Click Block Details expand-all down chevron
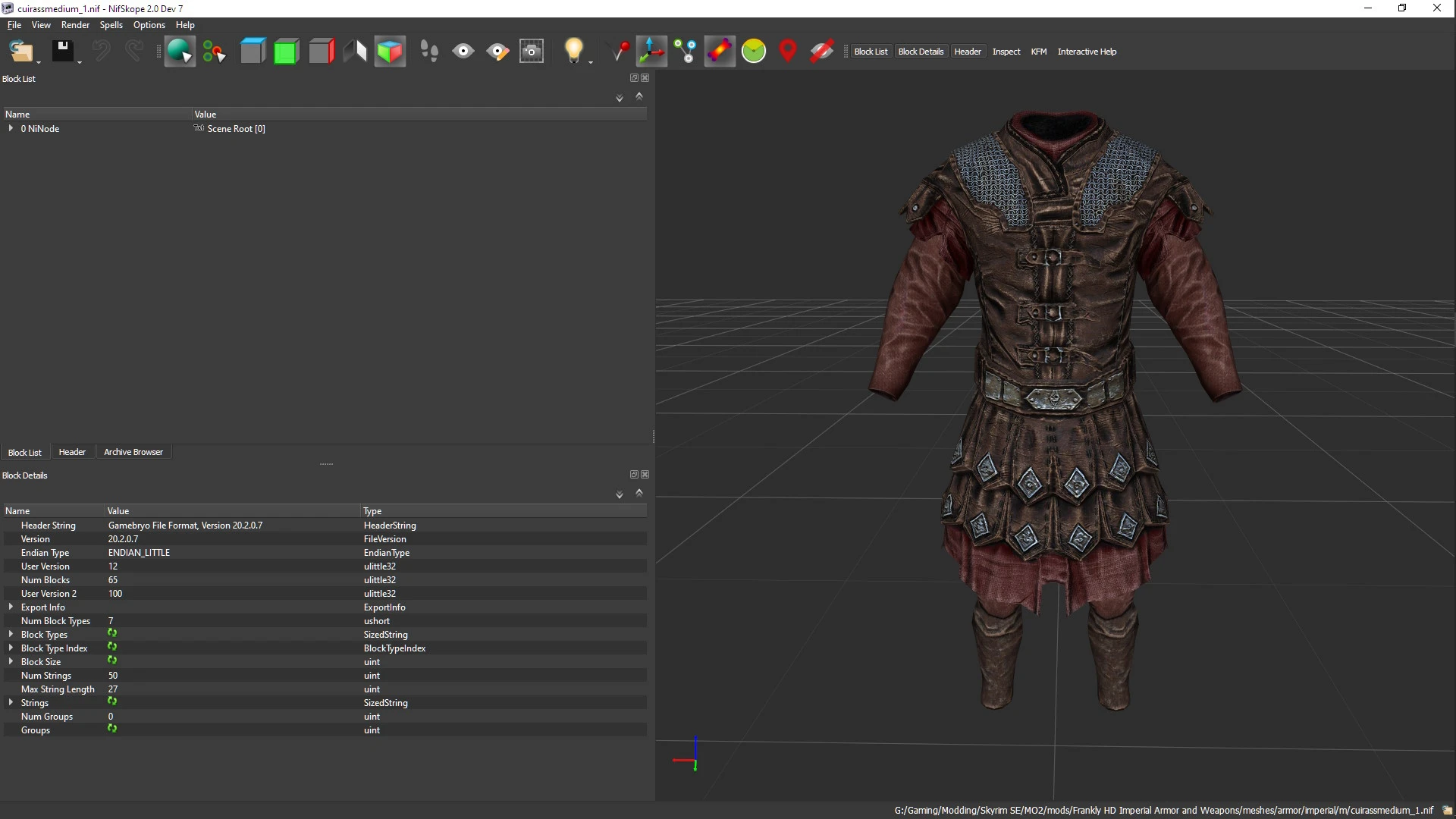This screenshot has height=819, width=1456. (620, 494)
